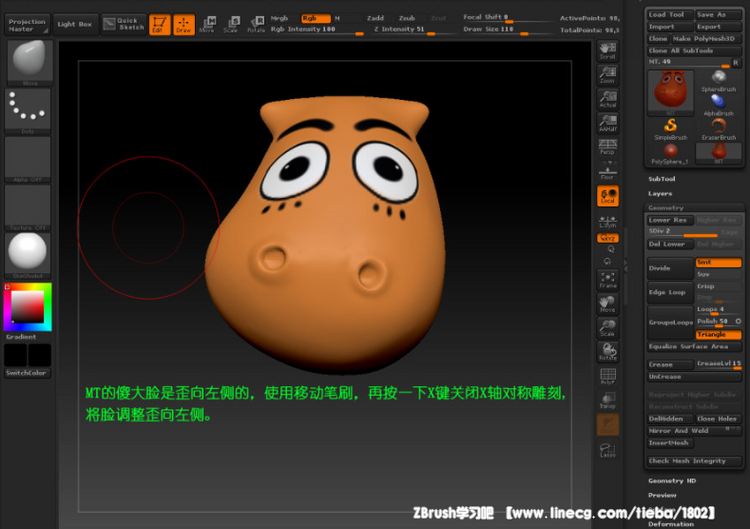Screen dimensions: 750x529
Task: Click the Save As button
Action: (718, 15)
